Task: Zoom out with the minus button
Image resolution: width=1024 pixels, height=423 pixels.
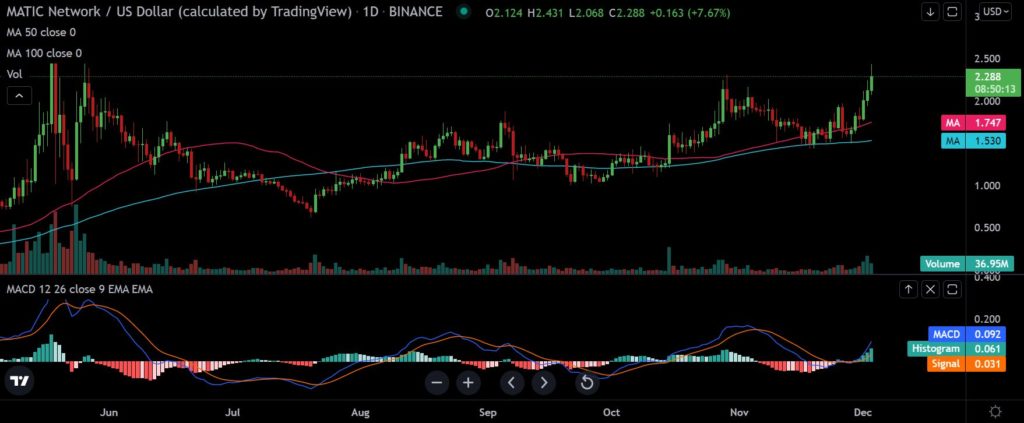Action: pos(436,383)
